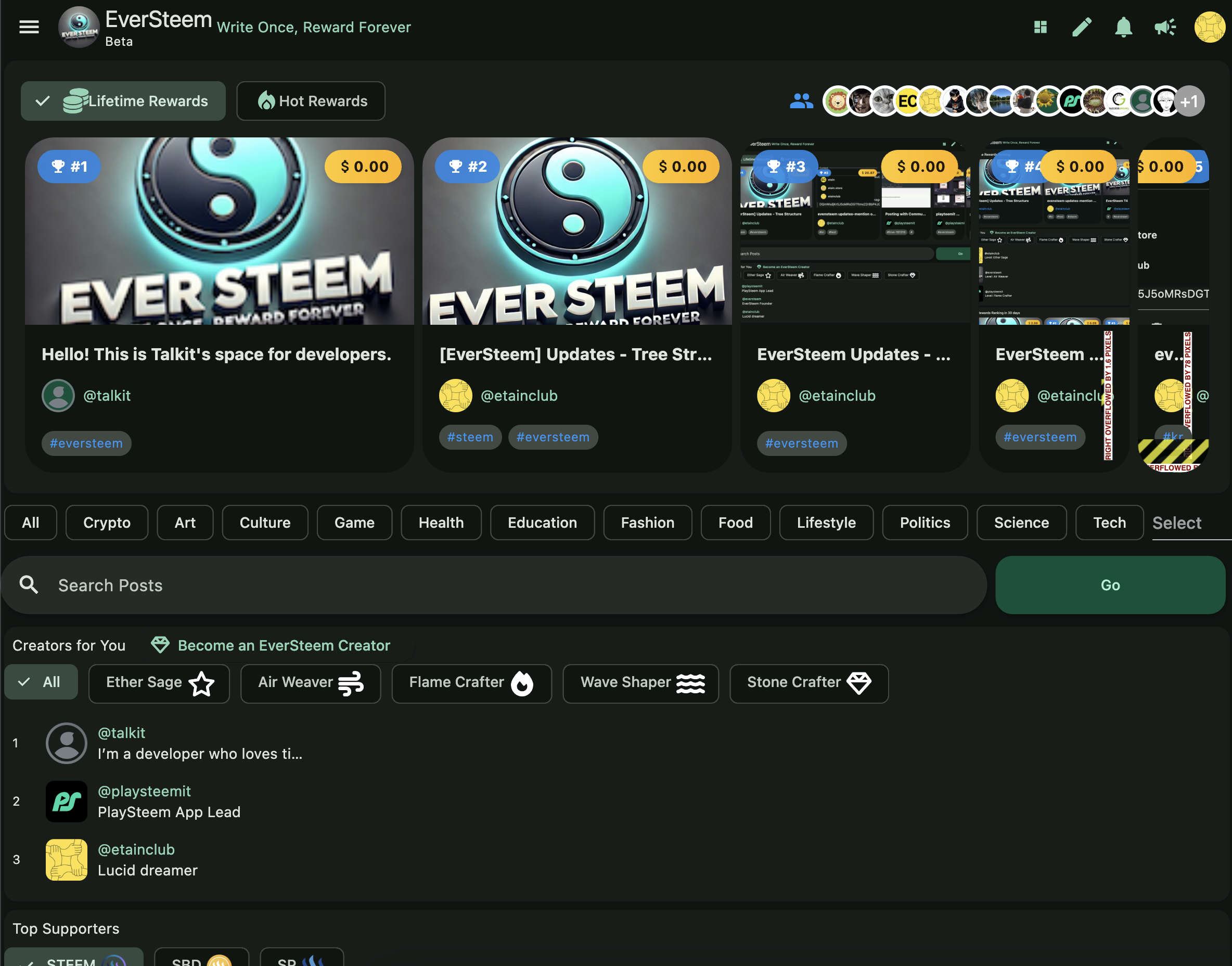Open Become an EverSteem Creator link
The image size is (1232, 966).
[284, 645]
